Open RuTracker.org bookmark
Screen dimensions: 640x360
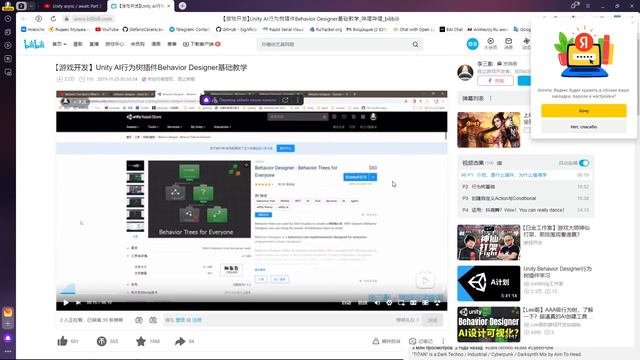coord(326,29)
